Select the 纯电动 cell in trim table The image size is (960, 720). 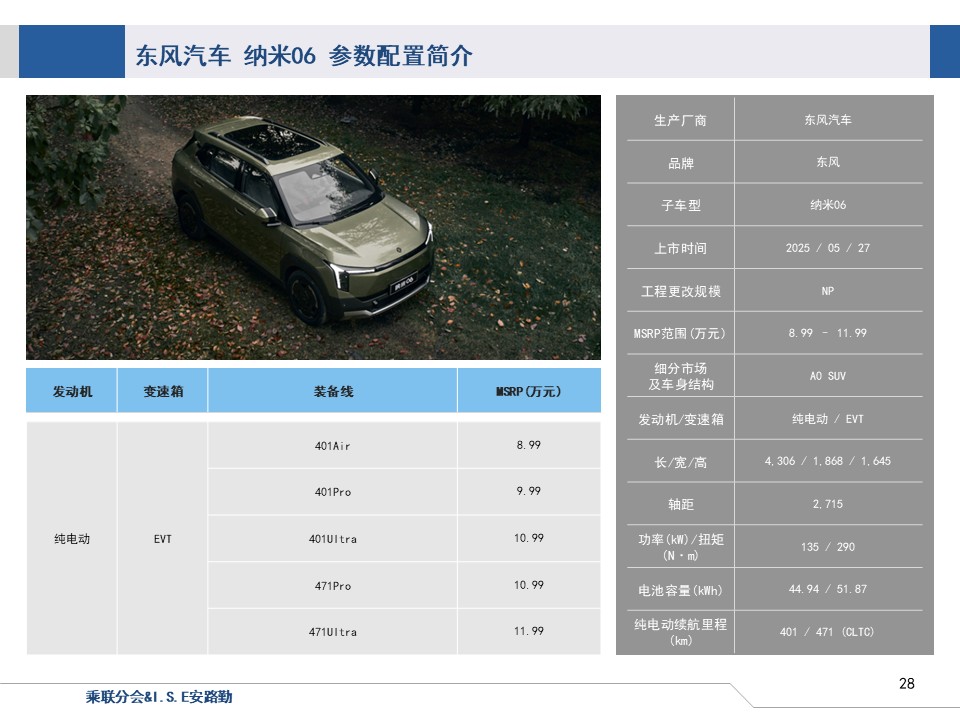click(72, 539)
